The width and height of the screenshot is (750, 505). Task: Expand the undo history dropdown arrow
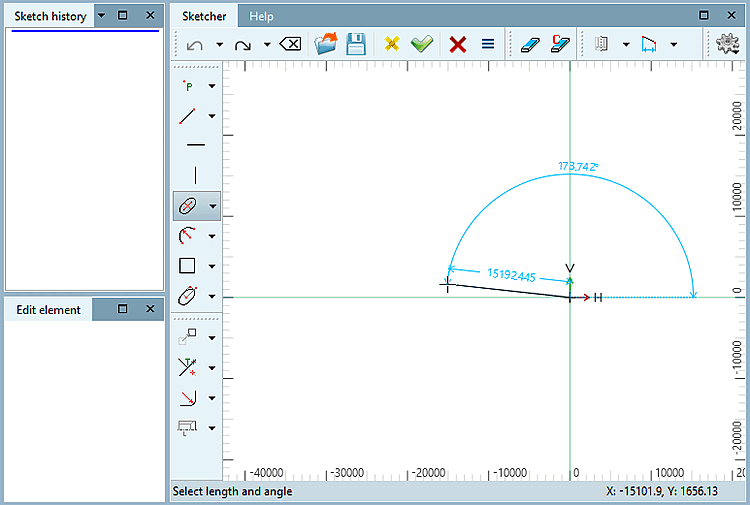point(219,44)
